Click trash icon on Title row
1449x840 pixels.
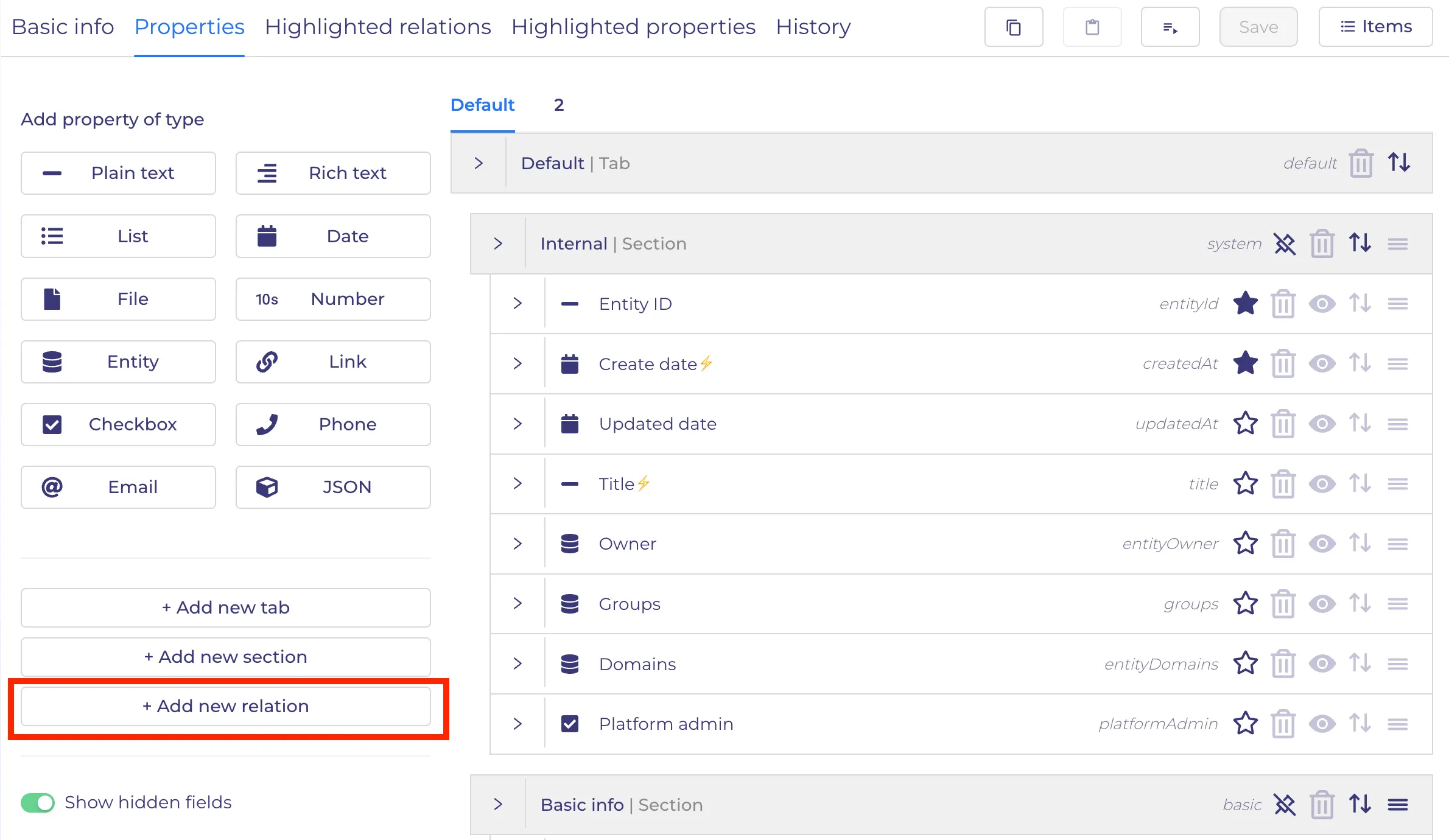pos(1283,484)
